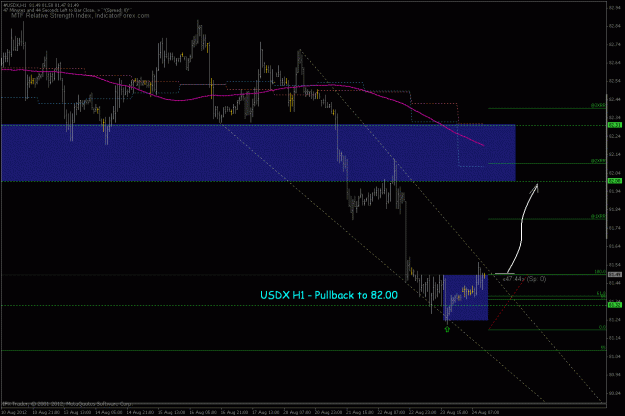Select the small blue rectangle over recent candles
The width and height of the screenshot is (625, 416).
(466, 297)
